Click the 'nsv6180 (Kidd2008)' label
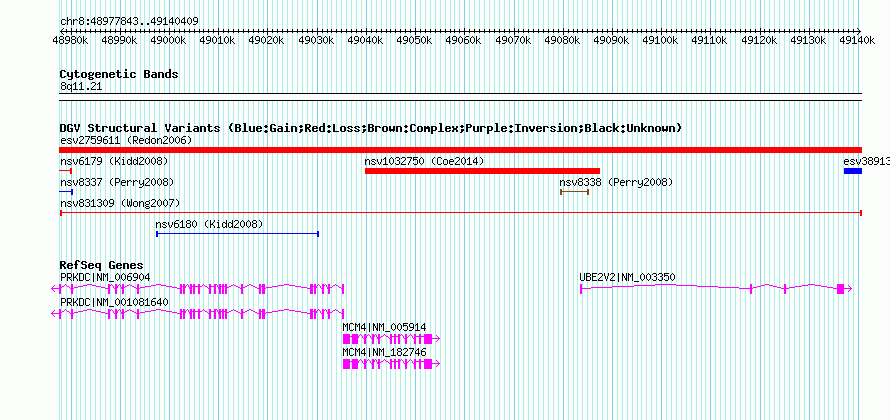The width and height of the screenshot is (890, 420). click(x=209, y=224)
